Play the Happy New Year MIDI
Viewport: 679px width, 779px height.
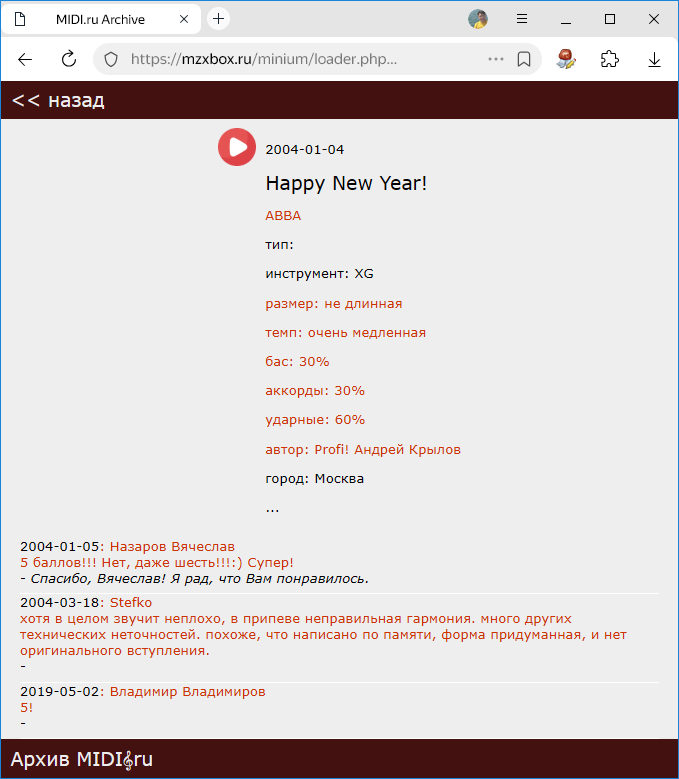click(236, 147)
